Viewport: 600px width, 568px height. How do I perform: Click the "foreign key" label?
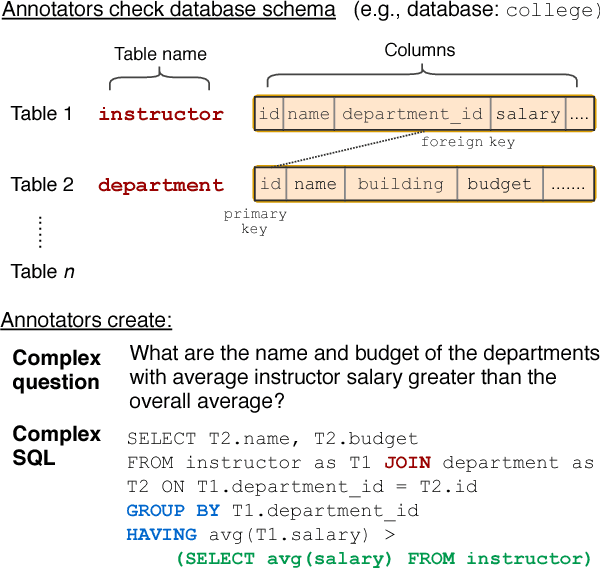467,142
